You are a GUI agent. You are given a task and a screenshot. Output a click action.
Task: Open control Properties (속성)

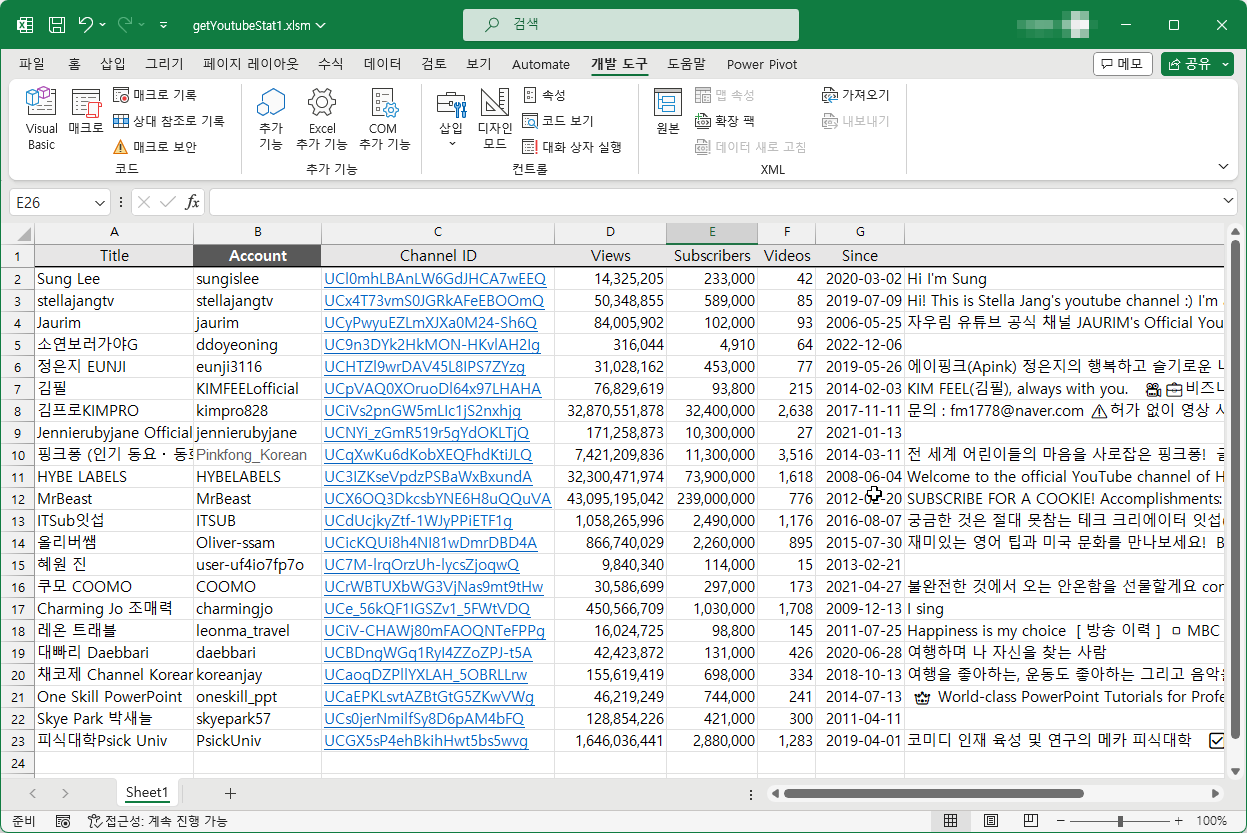pos(545,95)
